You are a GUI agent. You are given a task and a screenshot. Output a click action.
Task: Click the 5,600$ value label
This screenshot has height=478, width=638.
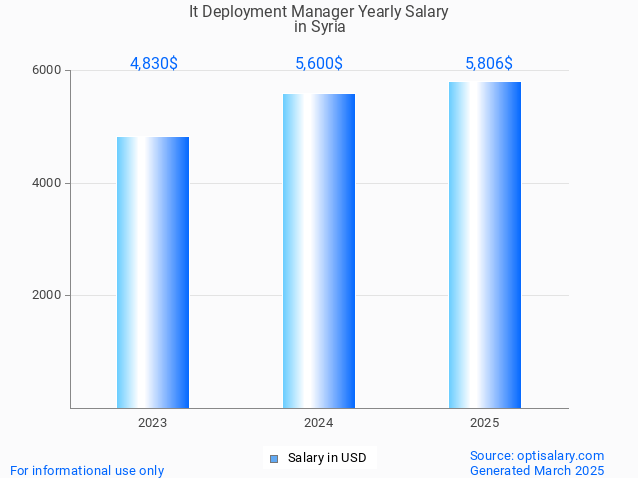click(x=319, y=63)
